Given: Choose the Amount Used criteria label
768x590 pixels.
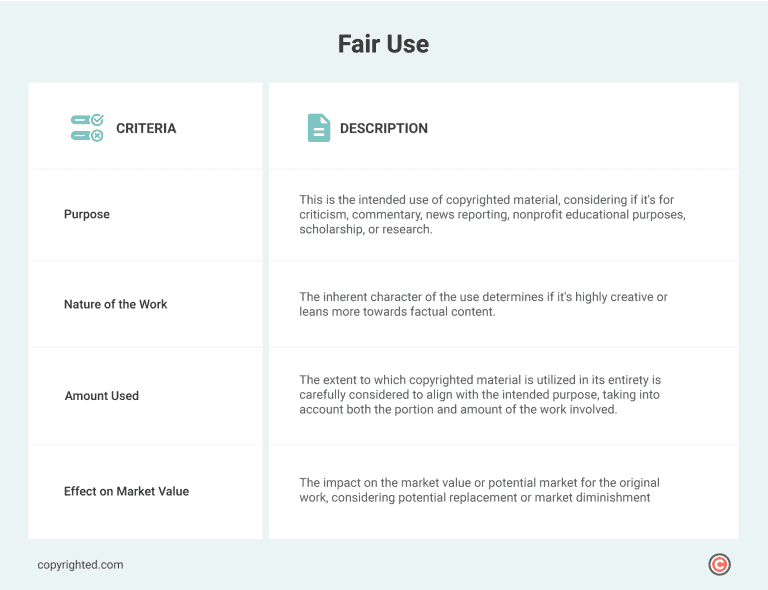Looking at the screenshot, I should (102, 396).
